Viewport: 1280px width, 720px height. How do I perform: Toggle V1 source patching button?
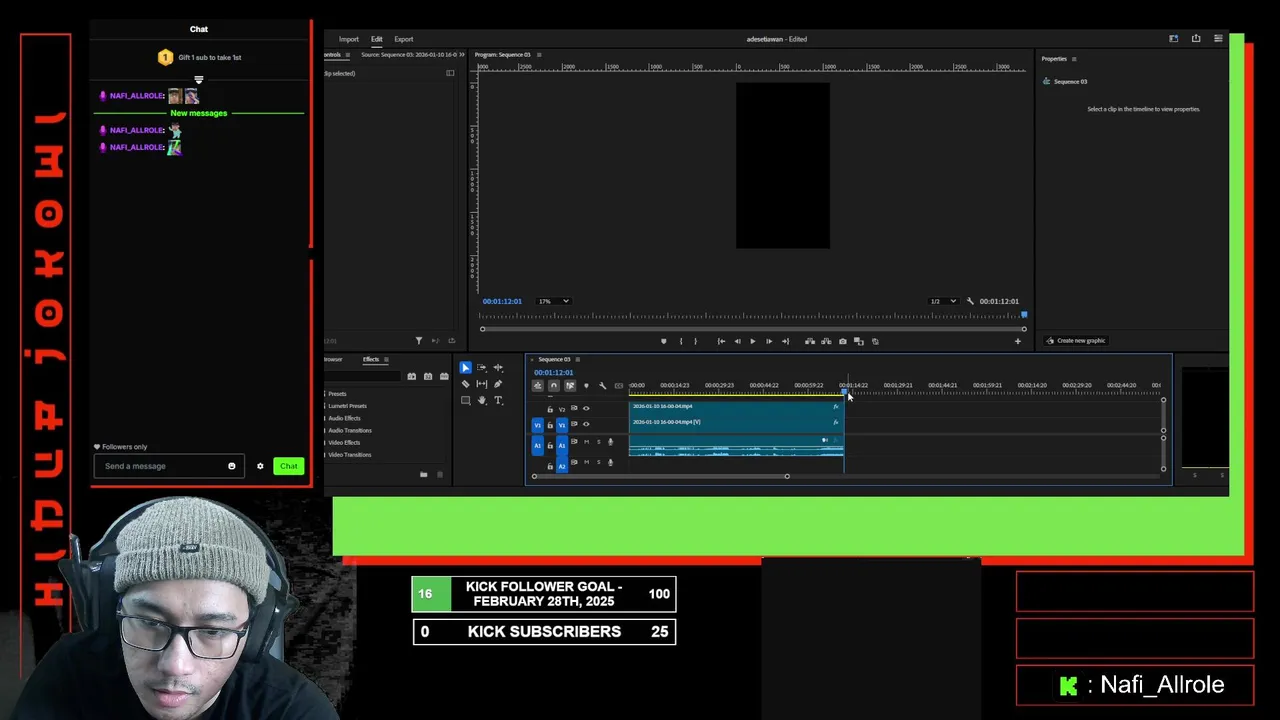[x=537, y=425]
